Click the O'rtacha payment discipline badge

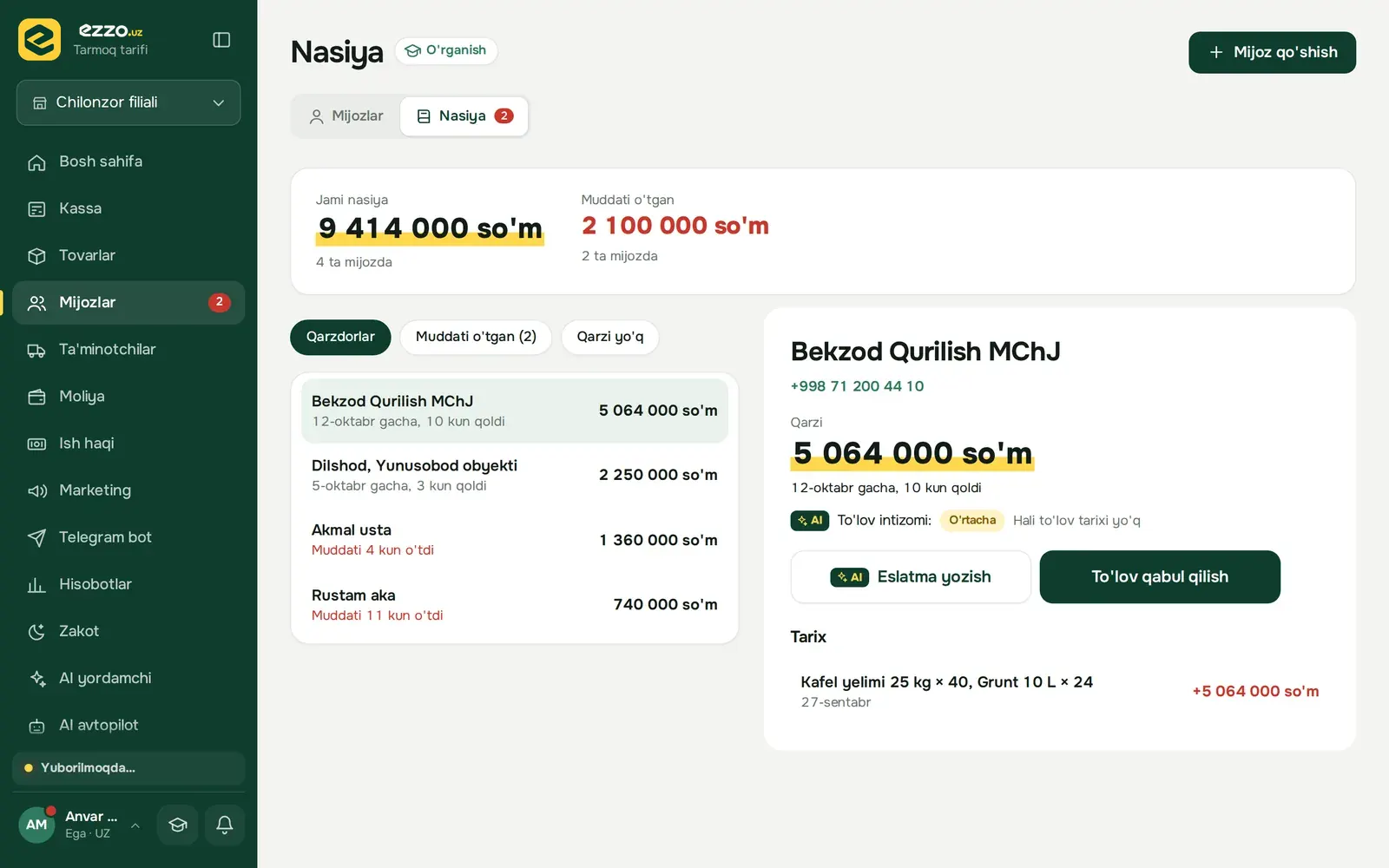pos(972,521)
